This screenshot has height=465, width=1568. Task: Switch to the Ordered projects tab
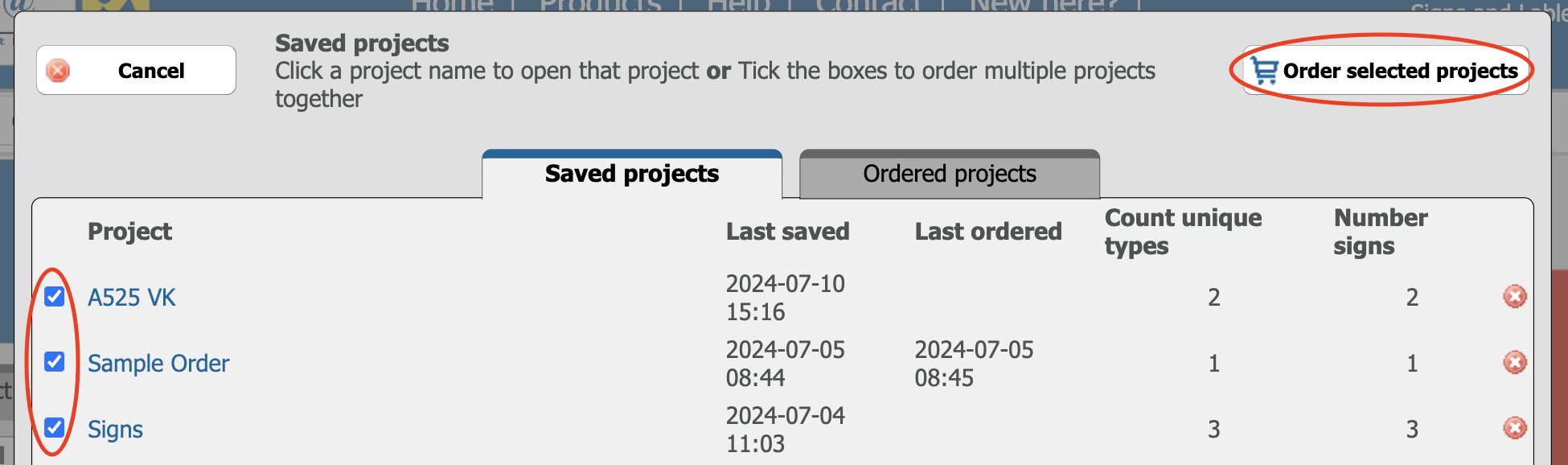pyautogui.click(x=950, y=174)
